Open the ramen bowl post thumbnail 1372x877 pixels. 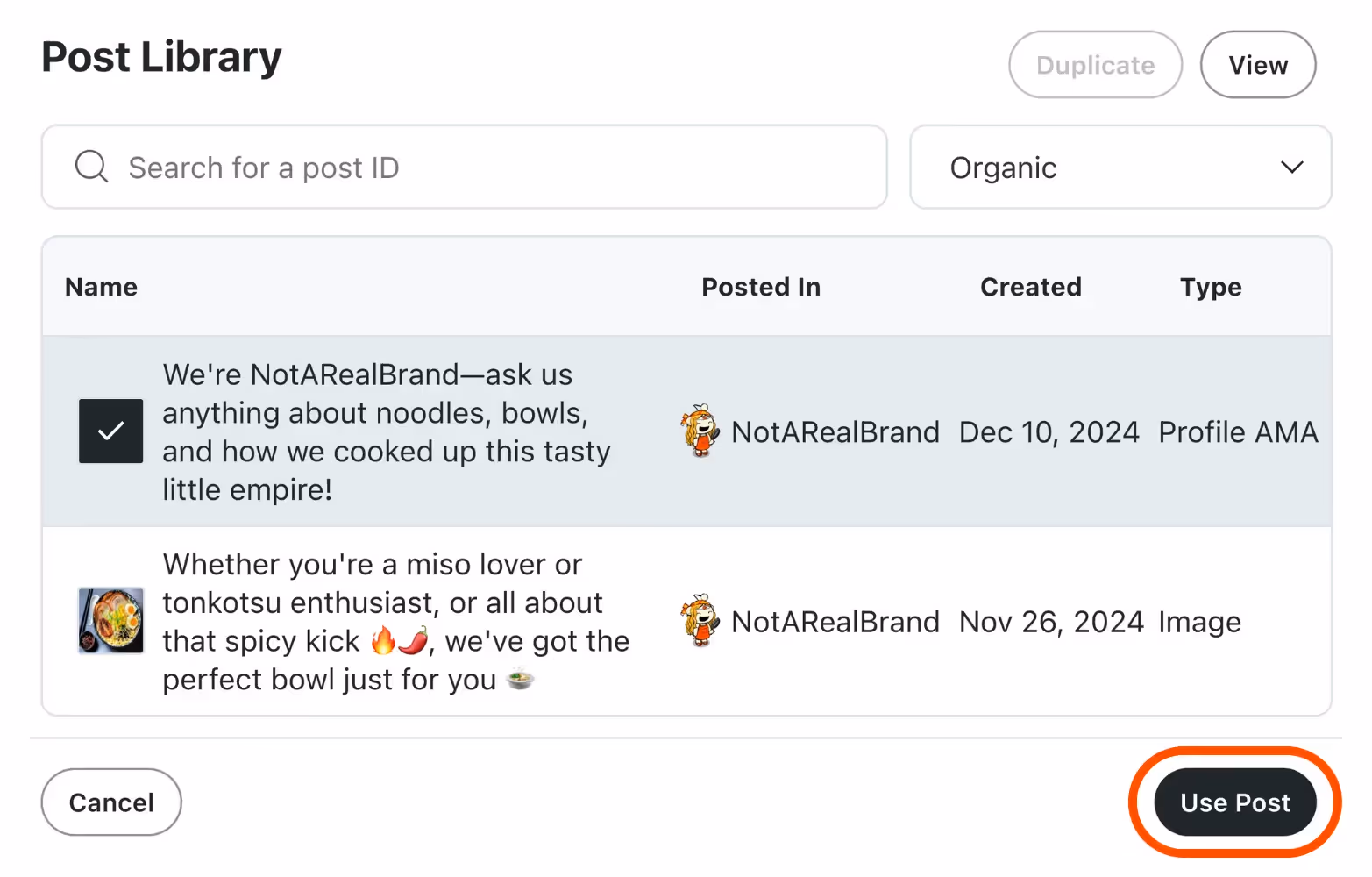pyautogui.click(x=110, y=621)
